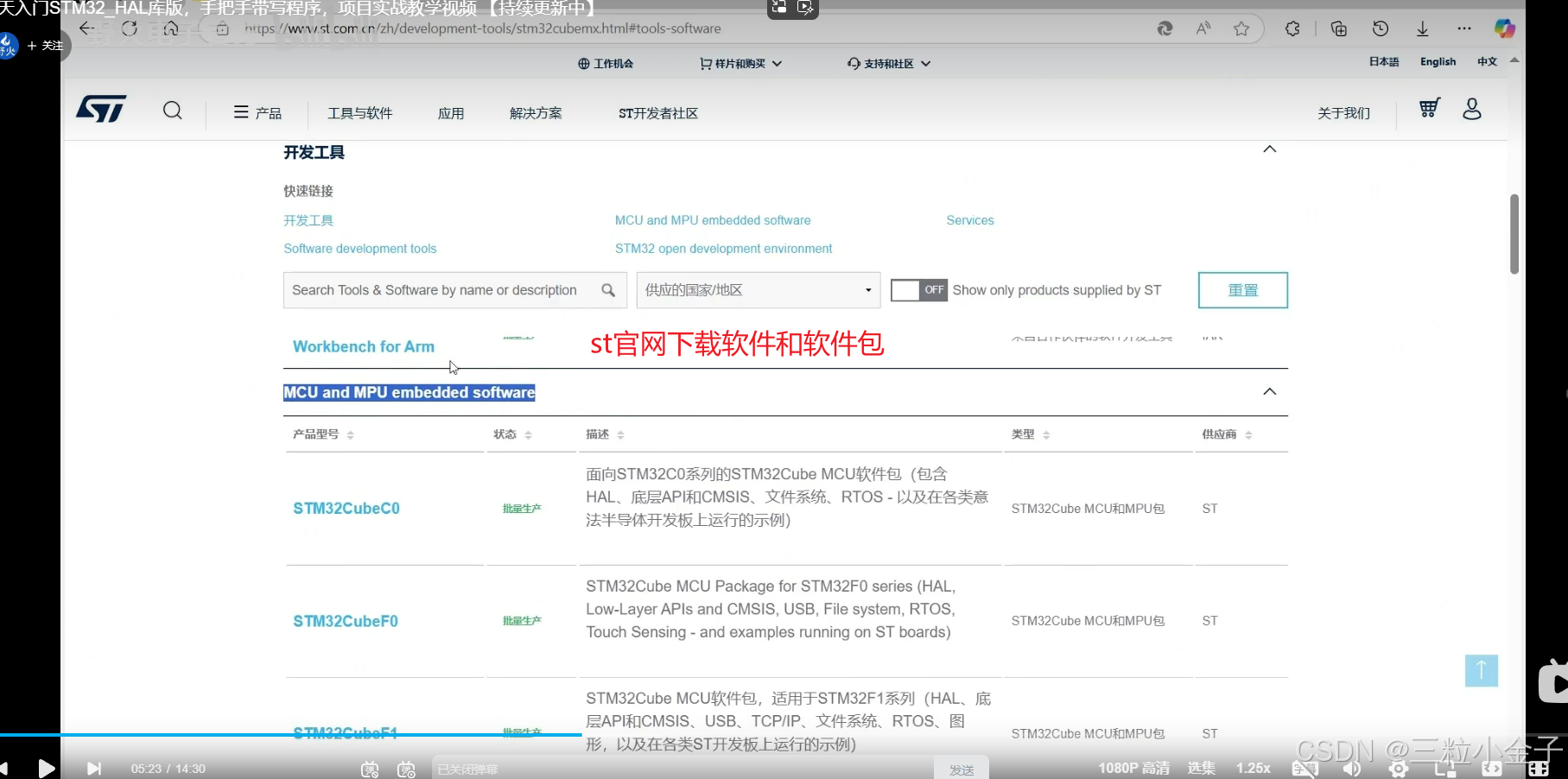
Task: Follow STM32 open development environment link
Action: (724, 249)
